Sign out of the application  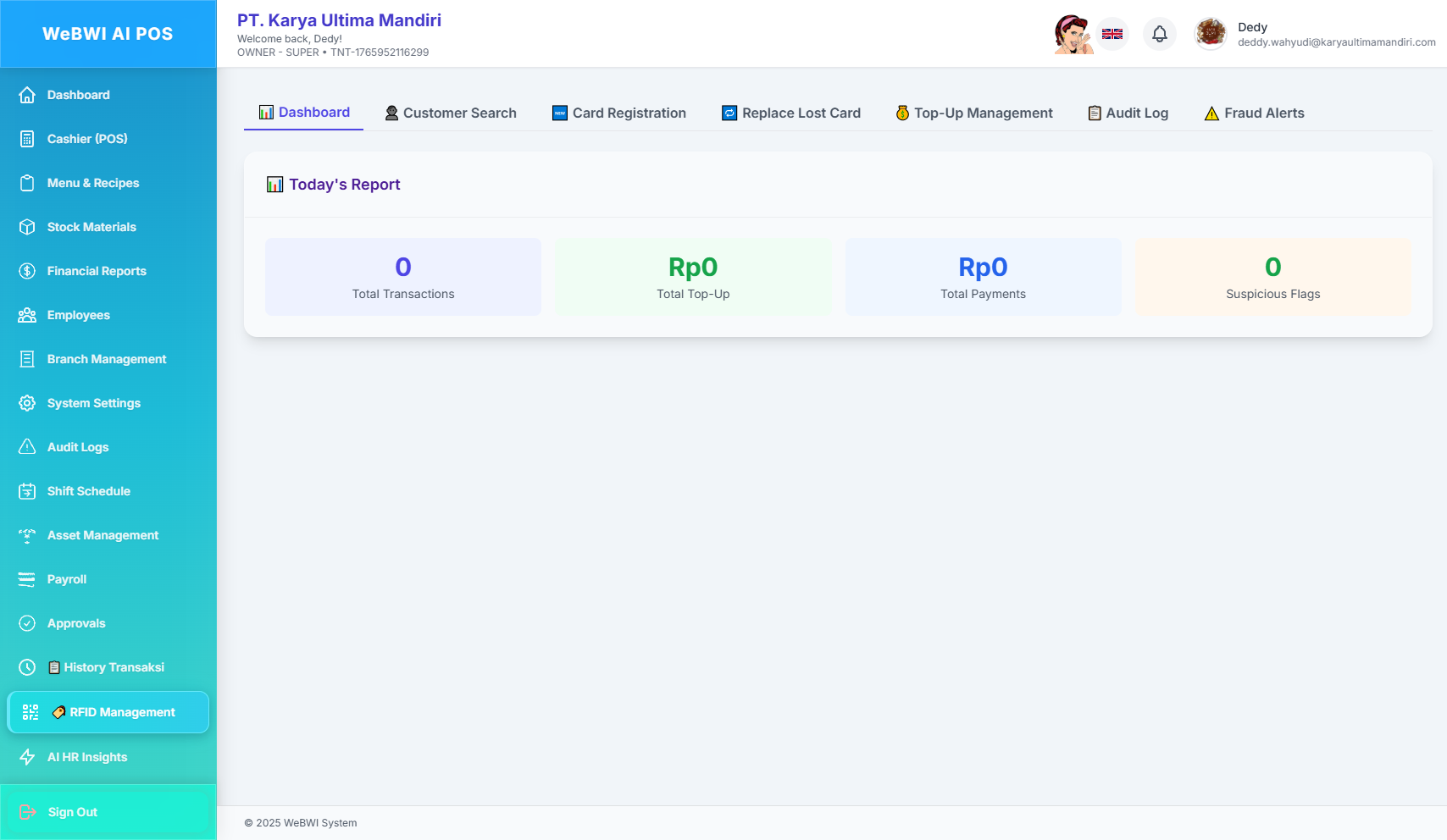[73, 812]
